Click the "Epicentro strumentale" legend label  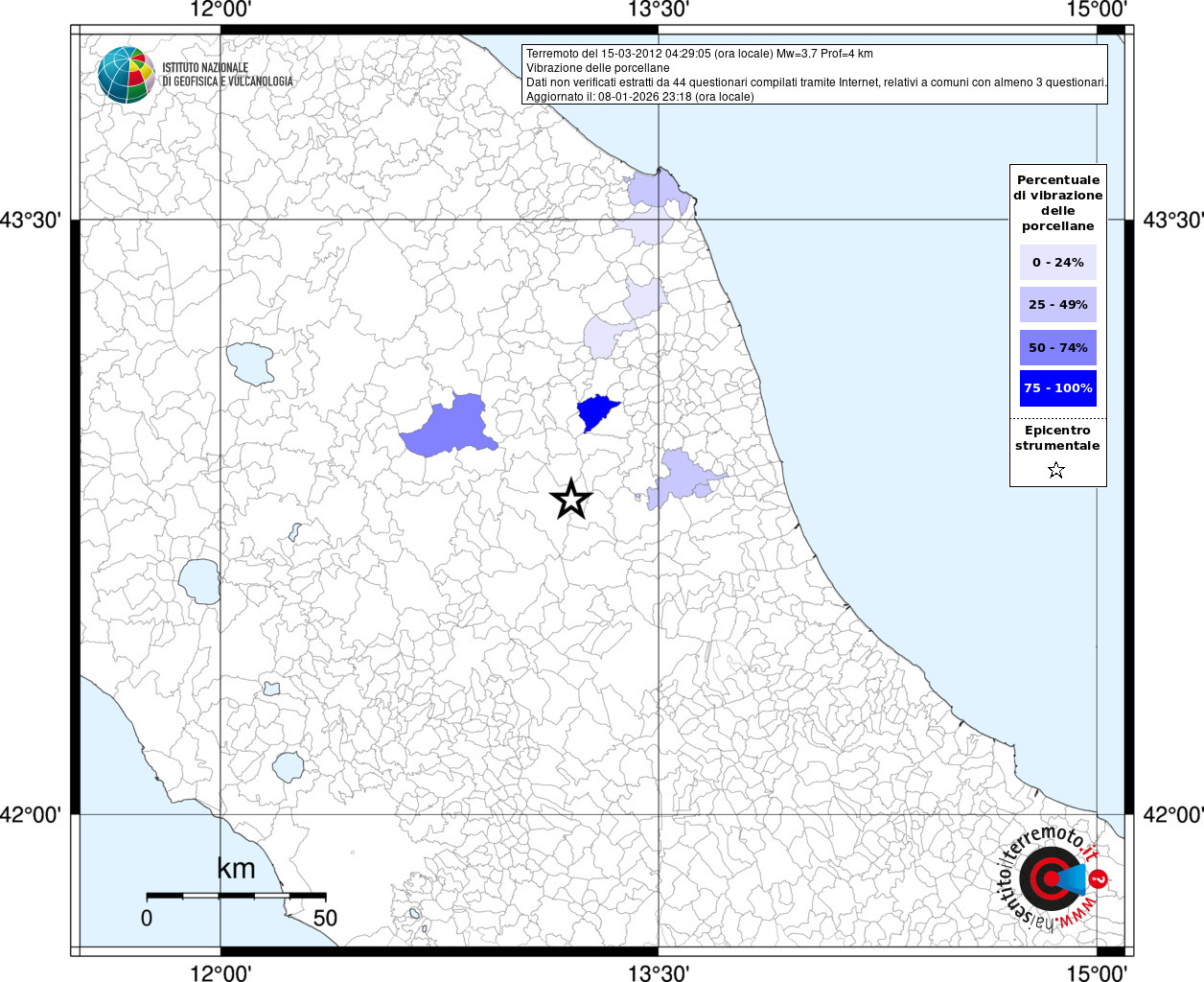[x=1057, y=438]
